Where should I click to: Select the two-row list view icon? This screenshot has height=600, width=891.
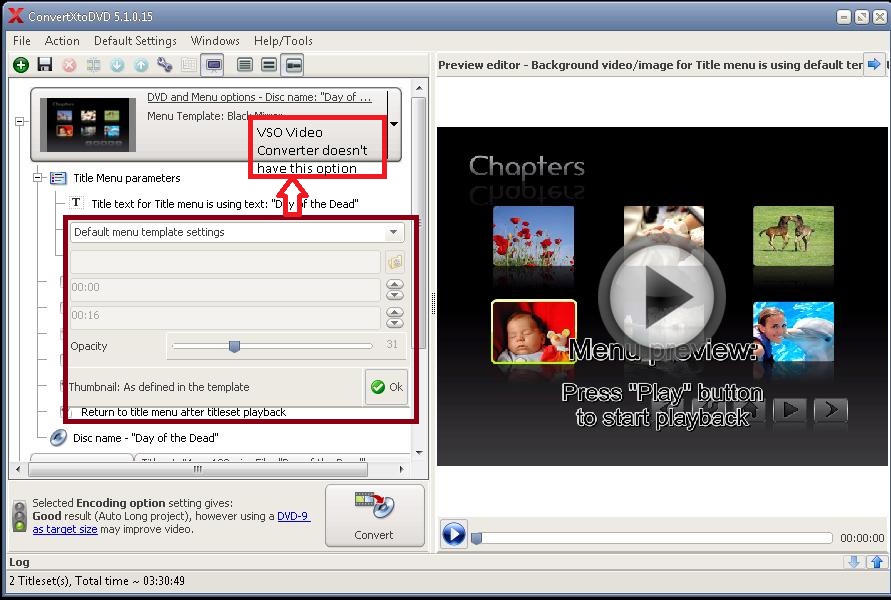coord(269,65)
